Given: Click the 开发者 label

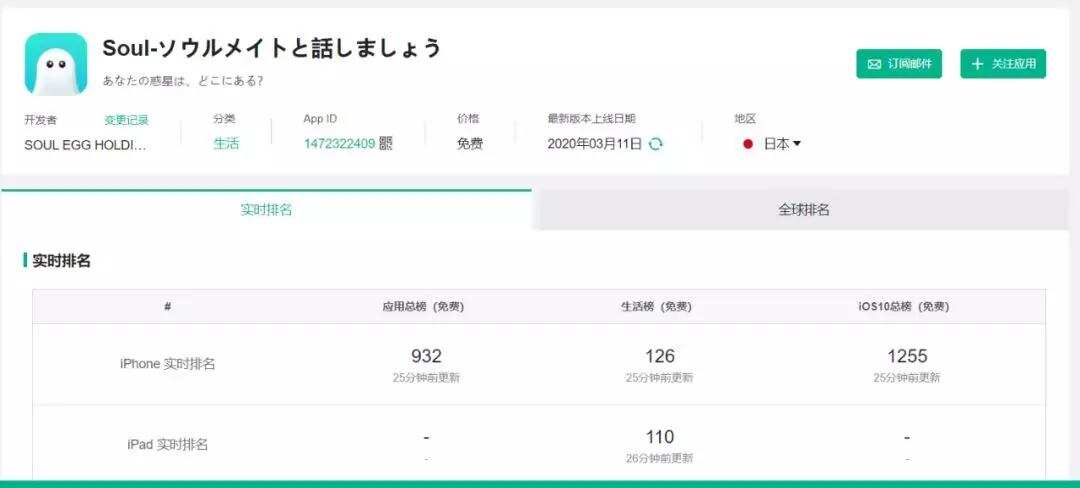Looking at the screenshot, I should 41,120.
